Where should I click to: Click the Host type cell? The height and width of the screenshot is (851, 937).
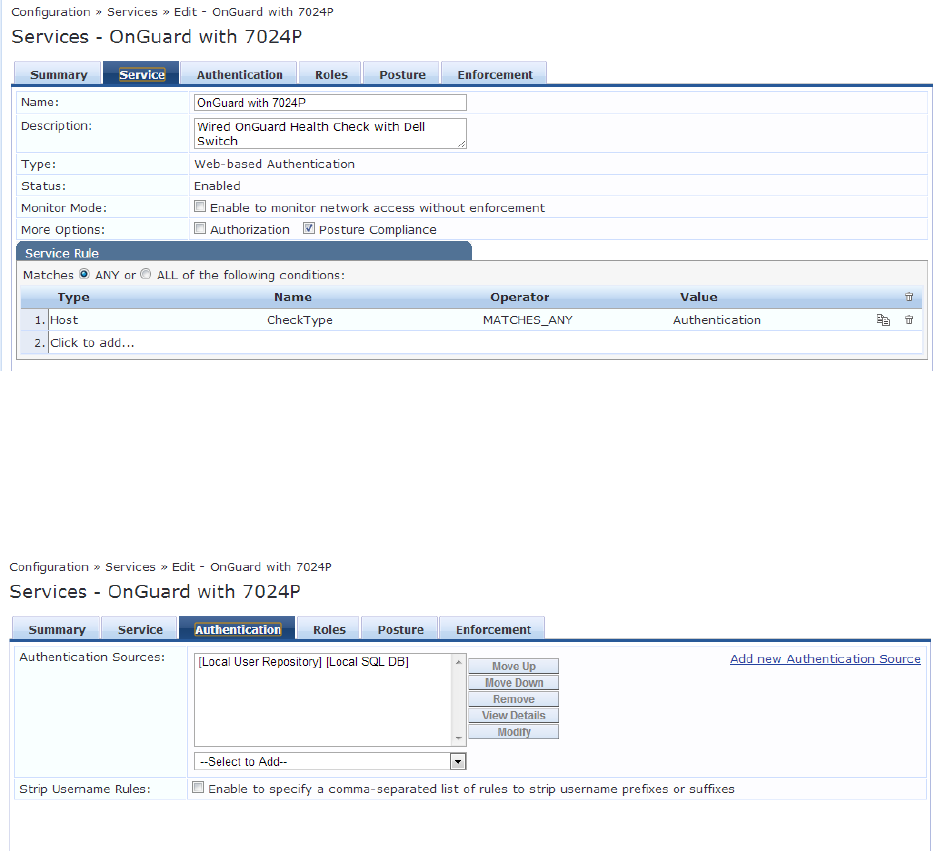click(x=64, y=320)
